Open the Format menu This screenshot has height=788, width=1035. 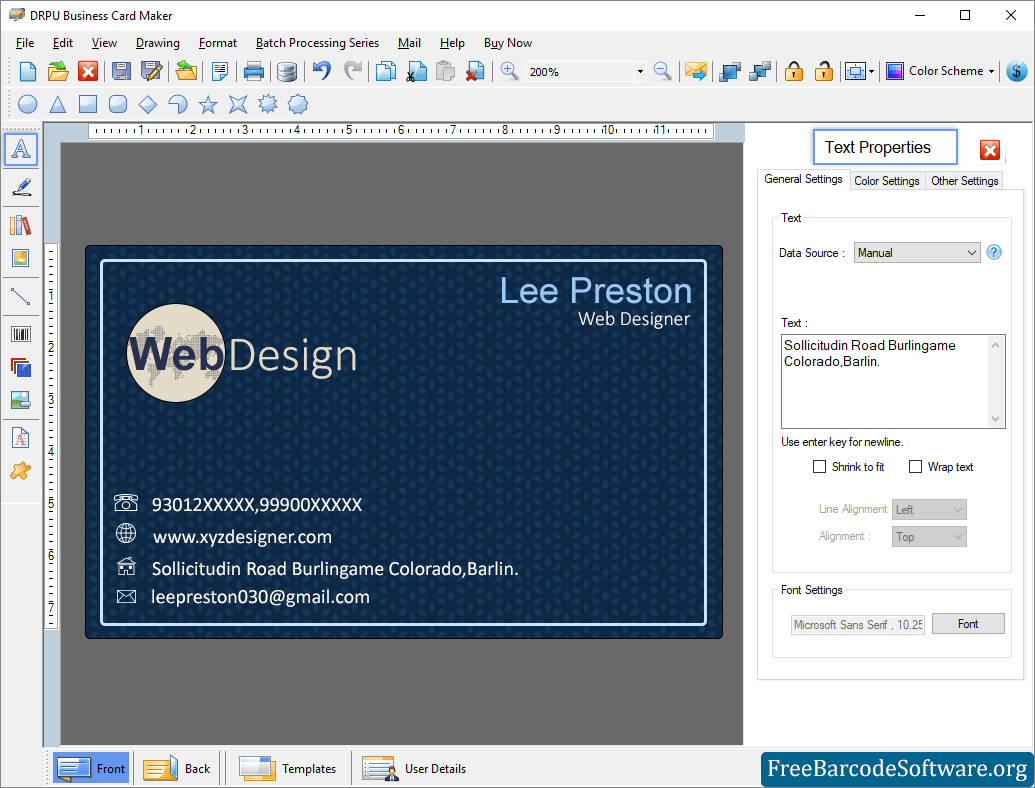(x=218, y=43)
